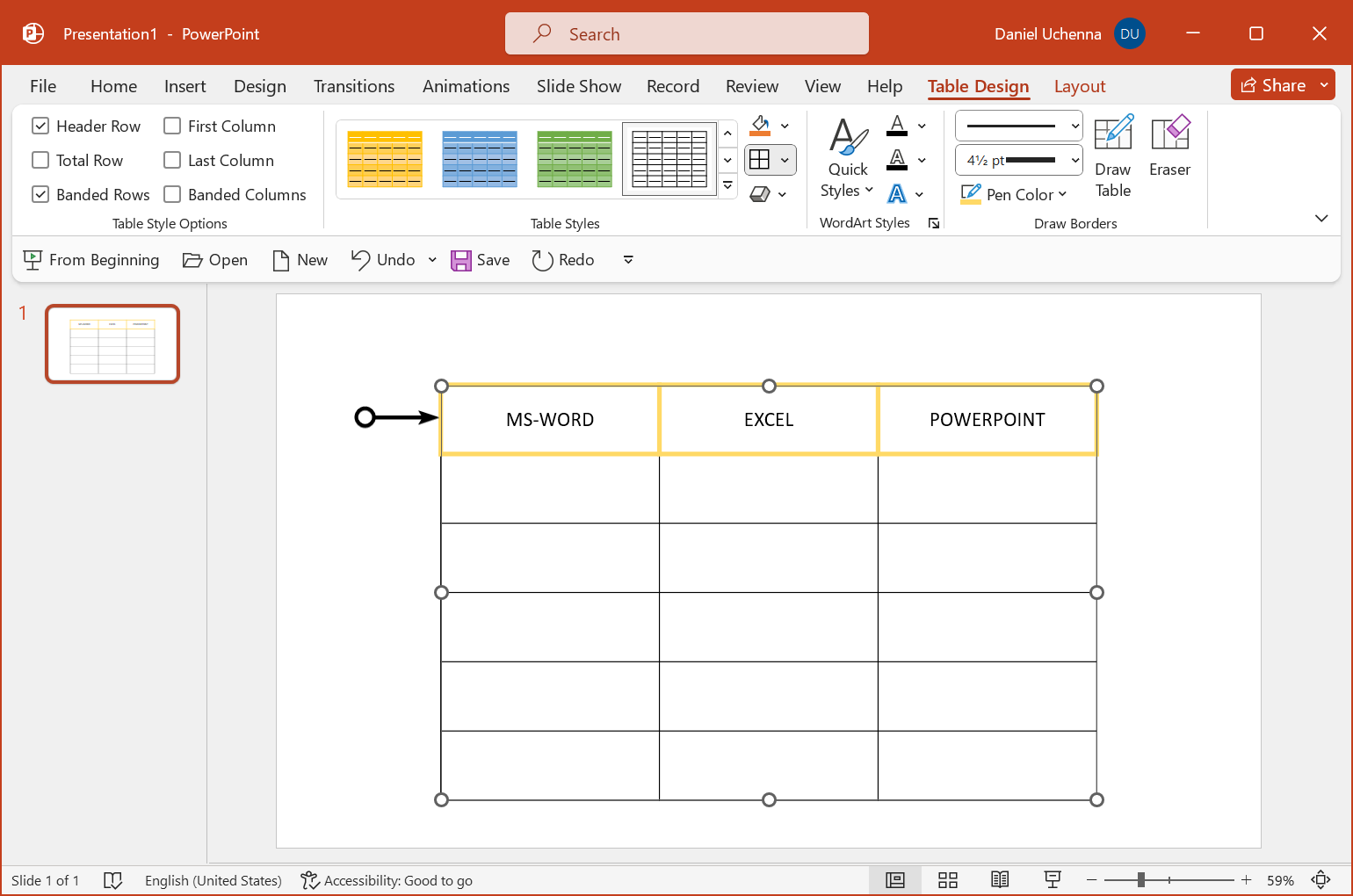Pick a color with Pen Color
1353x896 pixels.
[1013, 194]
